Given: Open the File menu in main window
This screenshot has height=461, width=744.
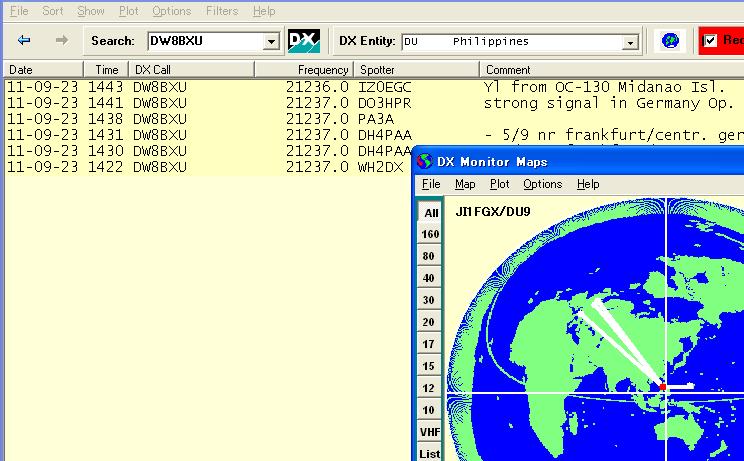Looking at the screenshot, I should pyautogui.click(x=19, y=11).
